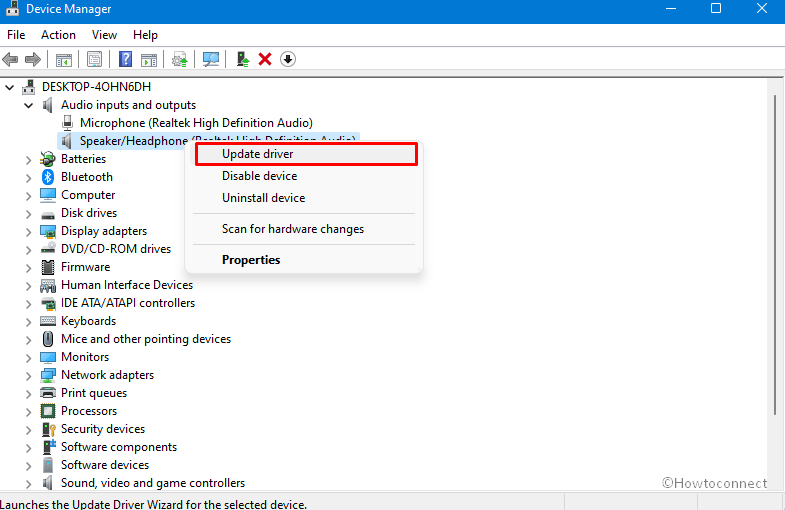
Task: Click the vertical scrollbar thumb
Action: pyautogui.click(x=774, y=255)
